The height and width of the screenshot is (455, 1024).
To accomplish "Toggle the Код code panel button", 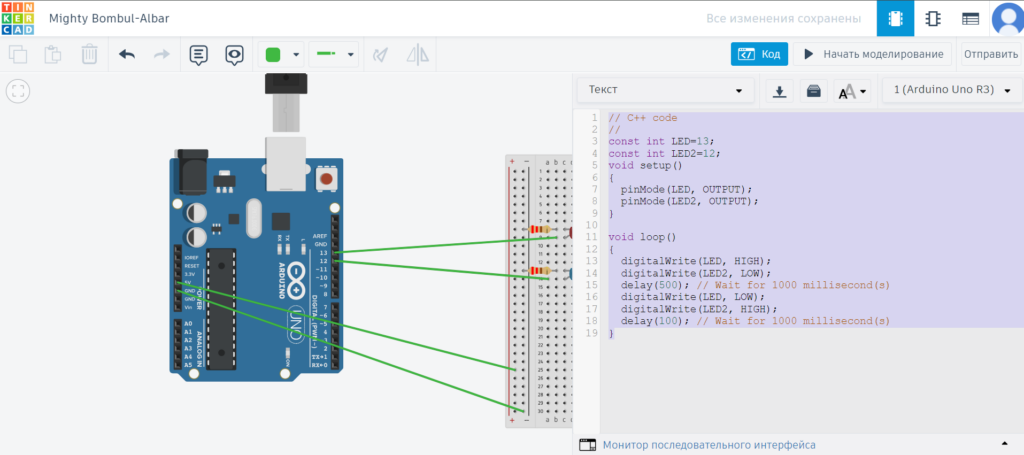I will [x=759, y=54].
